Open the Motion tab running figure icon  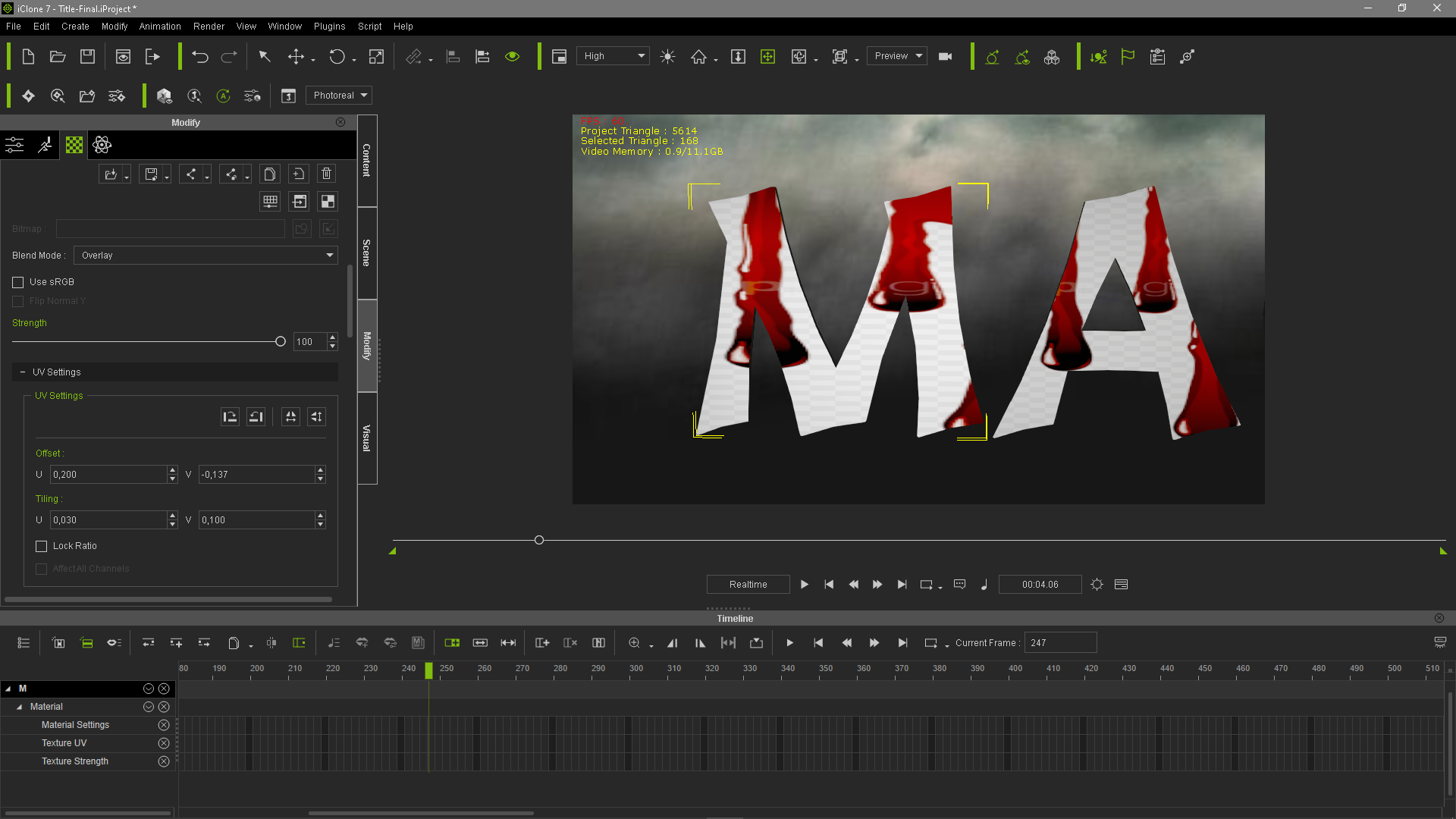[45, 145]
